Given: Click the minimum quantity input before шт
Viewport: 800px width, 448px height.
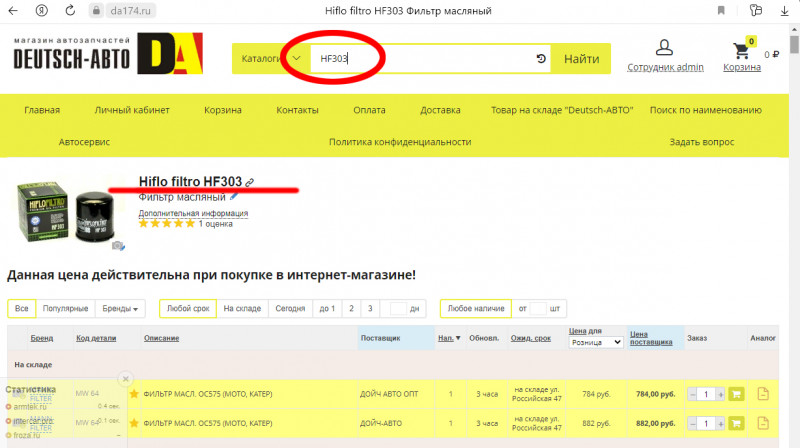Looking at the screenshot, I should point(538,308).
